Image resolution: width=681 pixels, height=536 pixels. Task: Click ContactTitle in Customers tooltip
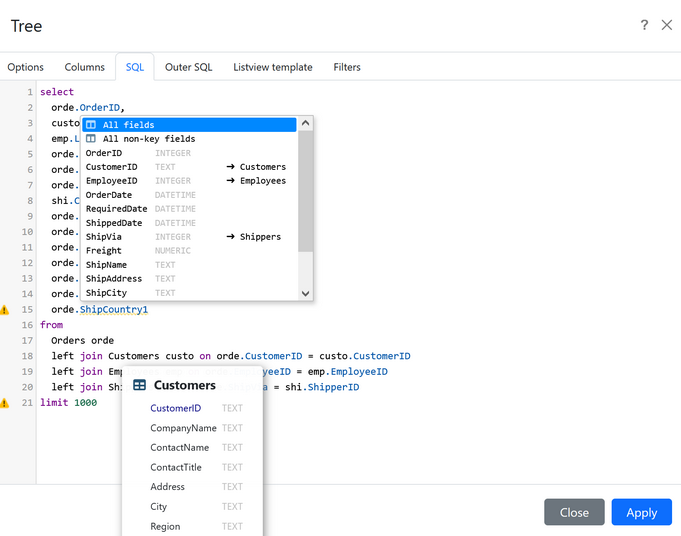point(176,467)
